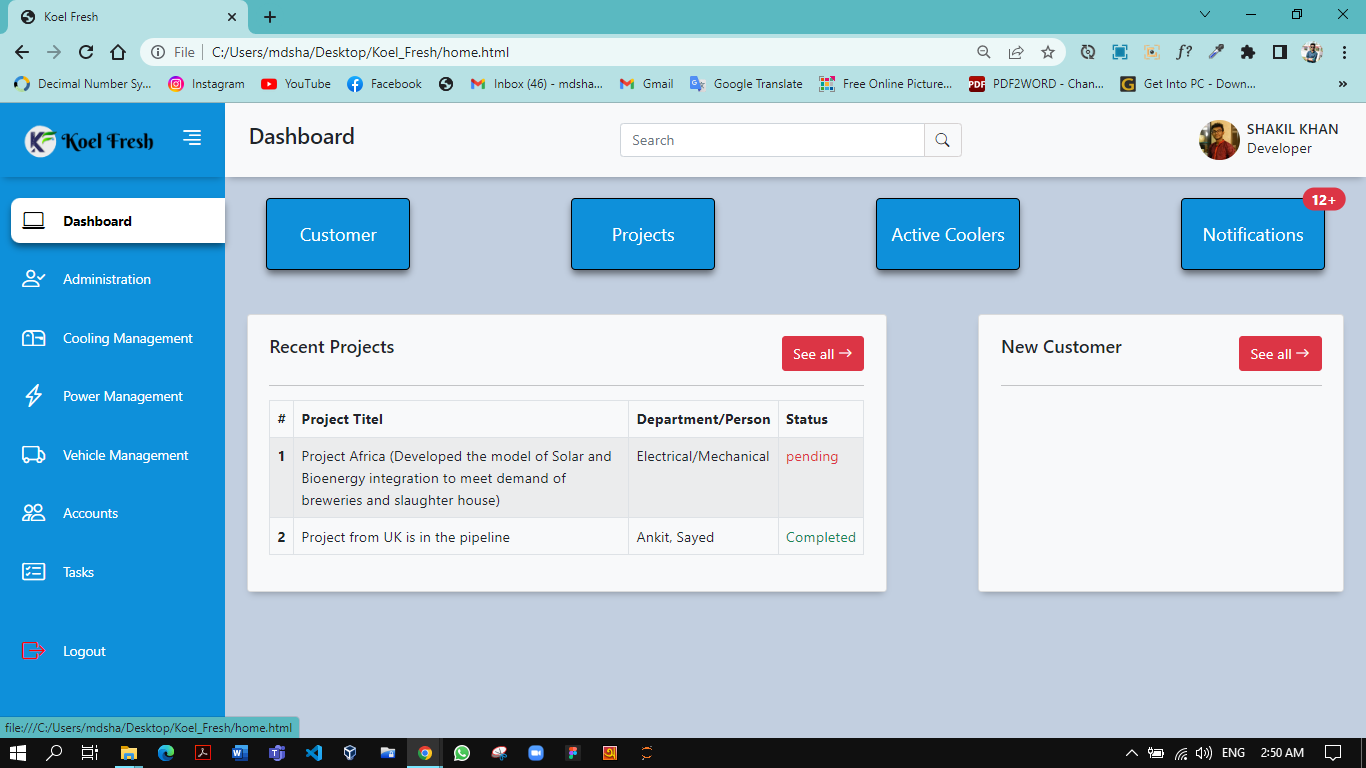Open the 'f?' font finder extension
The height and width of the screenshot is (768, 1366).
[x=1184, y=52]
